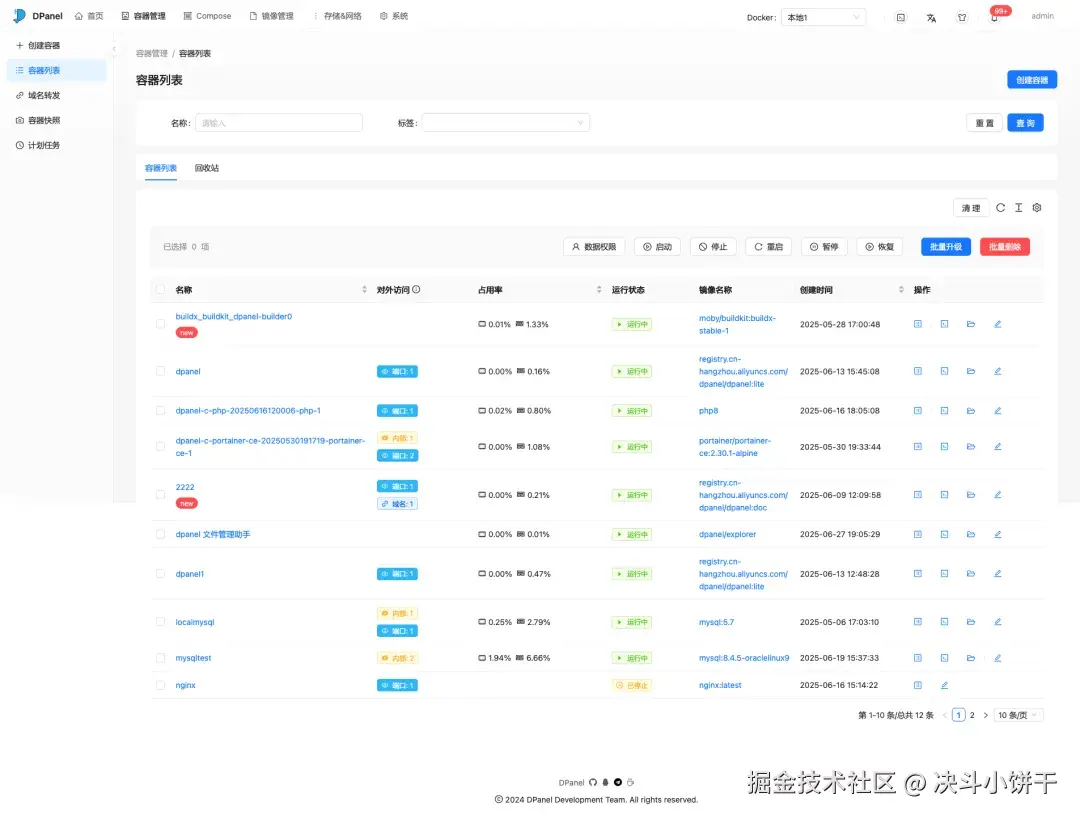Open console icon for mysqltest row
Screen dimensions: 1080x819
944,658
